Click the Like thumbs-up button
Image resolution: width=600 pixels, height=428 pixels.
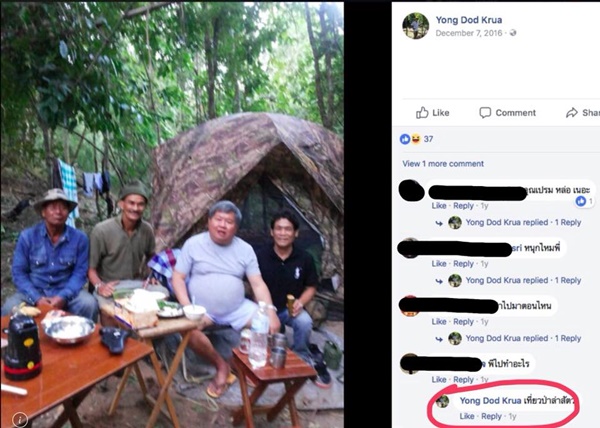[x=432, y=113]
